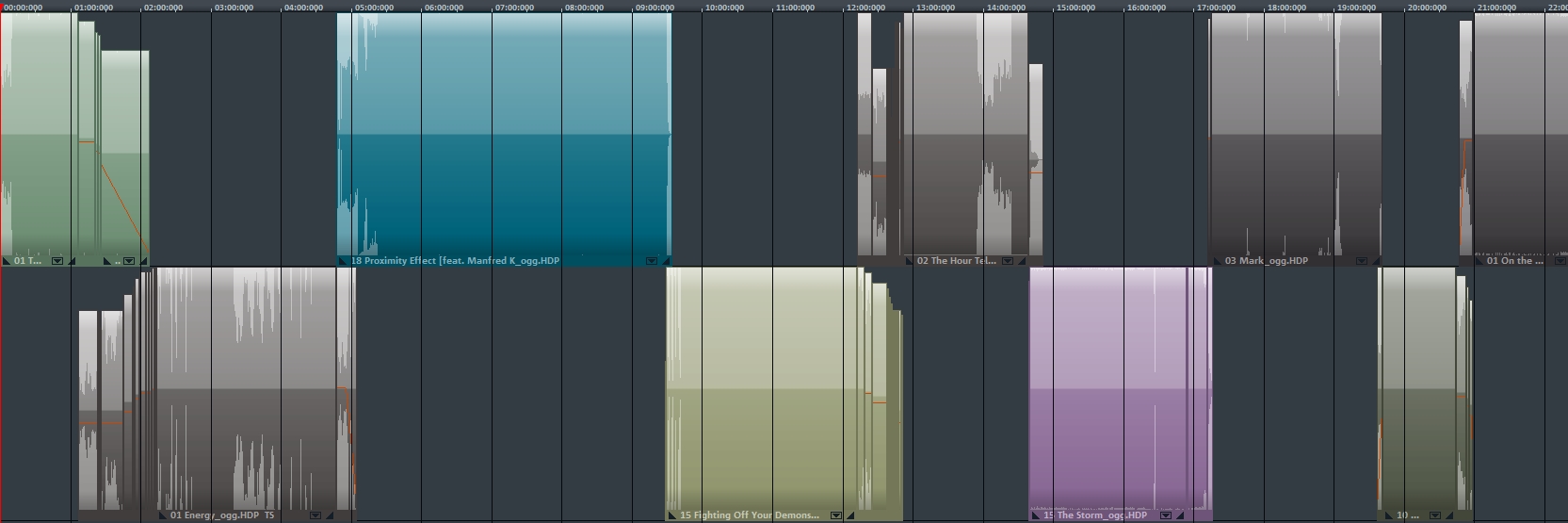Click the fade-out handle icon of 15 The Storm clip

click(1180, 515)
